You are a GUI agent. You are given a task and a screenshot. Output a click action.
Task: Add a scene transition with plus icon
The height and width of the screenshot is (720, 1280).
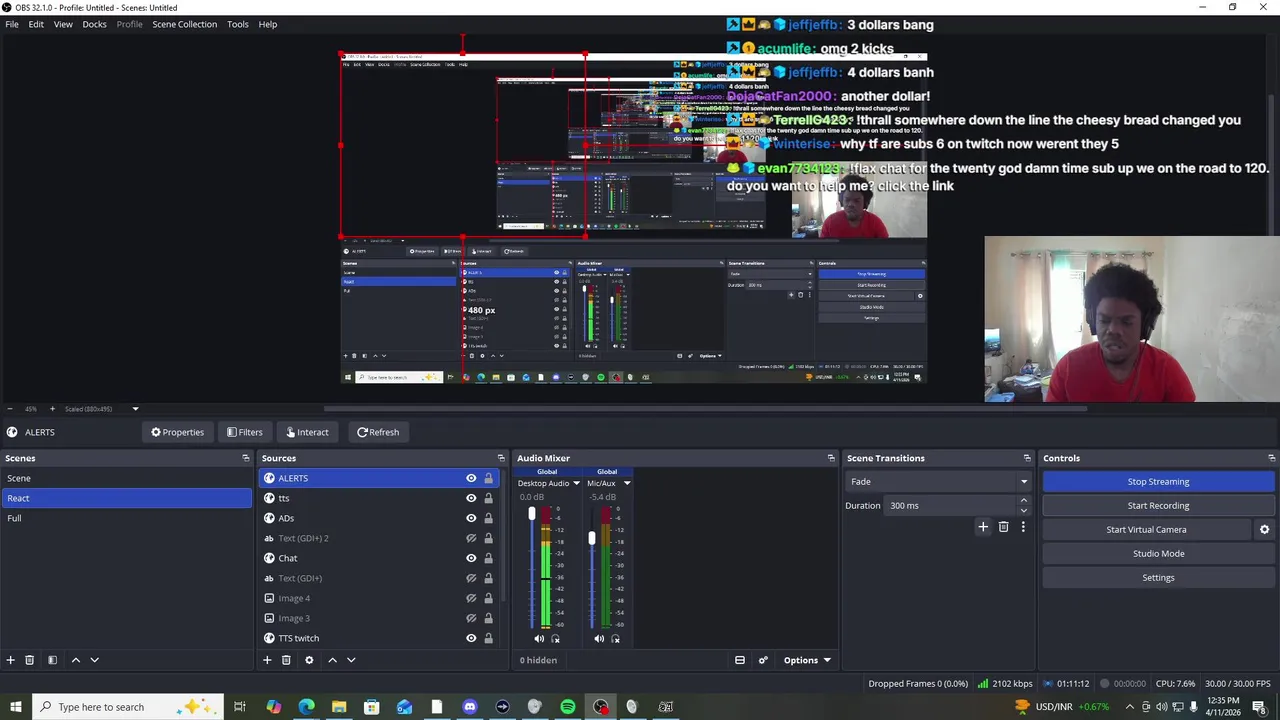983,527
